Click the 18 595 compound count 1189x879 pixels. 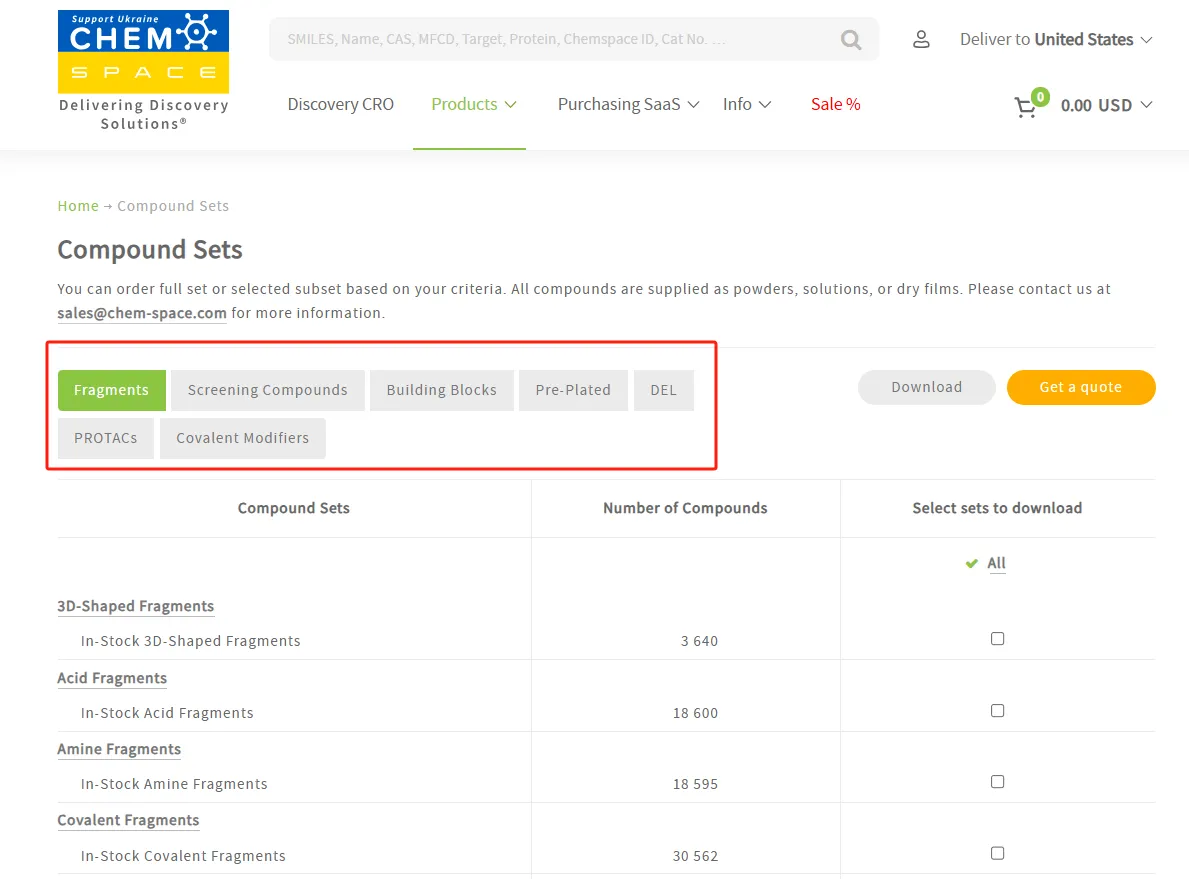[x=695, y=784]
